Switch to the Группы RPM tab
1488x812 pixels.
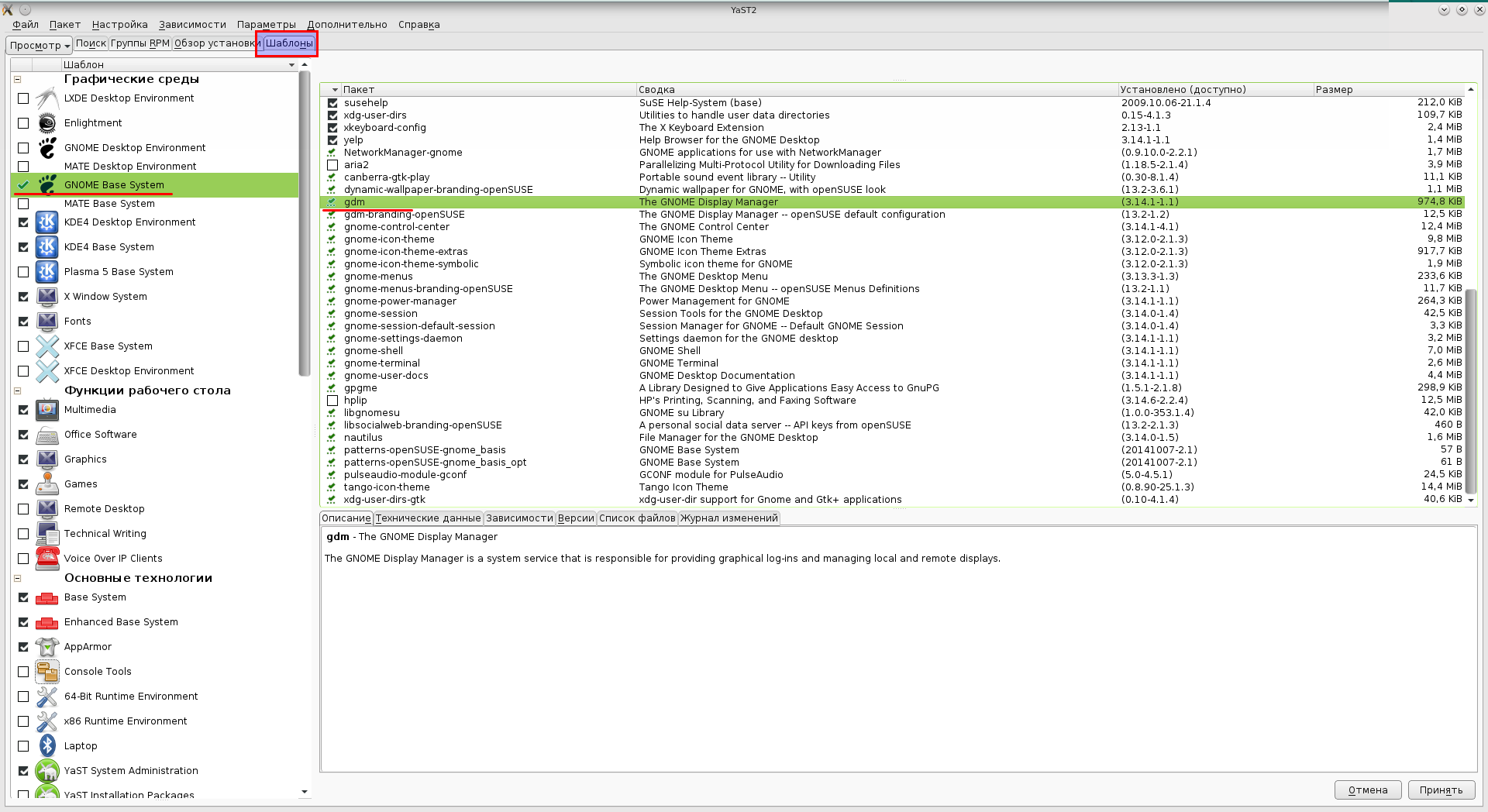tap(140, 43)
